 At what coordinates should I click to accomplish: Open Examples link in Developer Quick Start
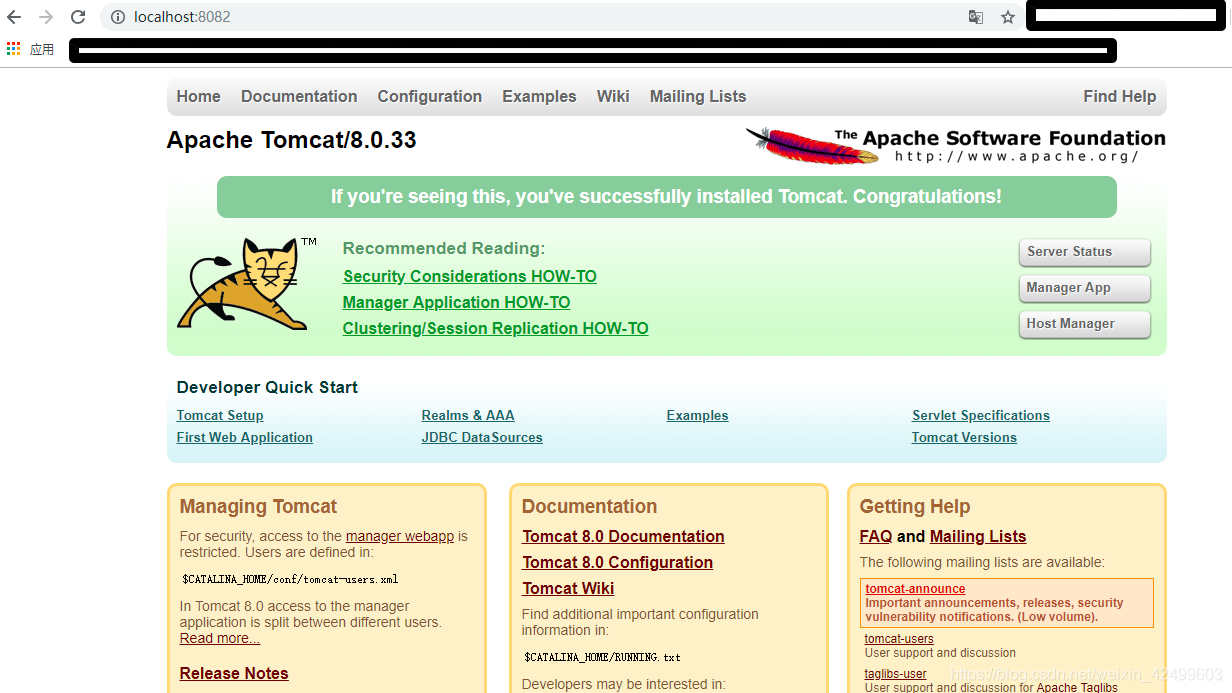pos(697,416)
